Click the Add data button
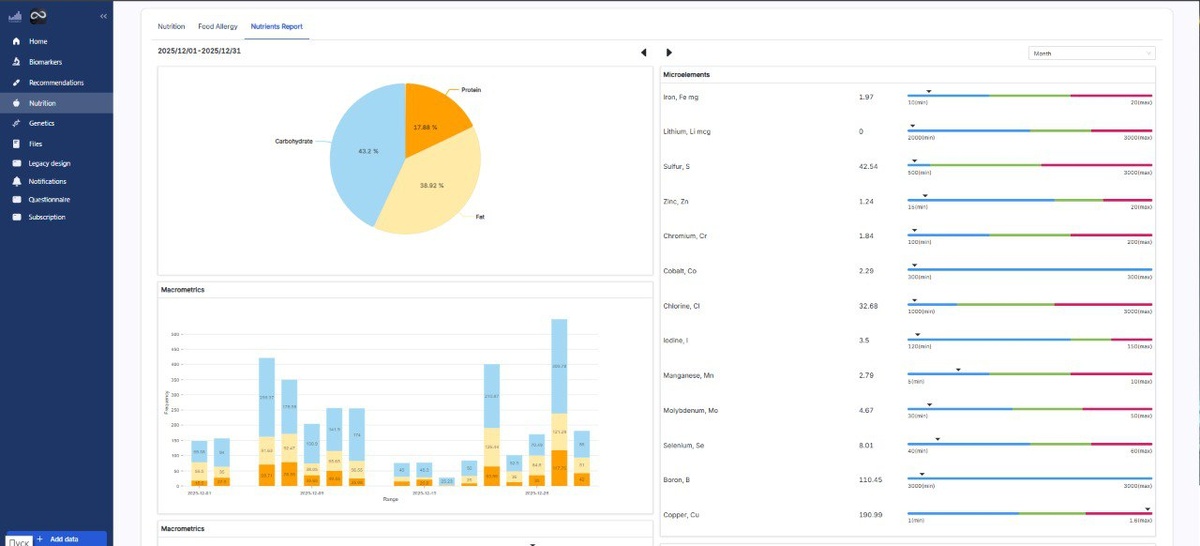Image resolution: width=1200 pixels, height=546 pixels. coord(57,538)
